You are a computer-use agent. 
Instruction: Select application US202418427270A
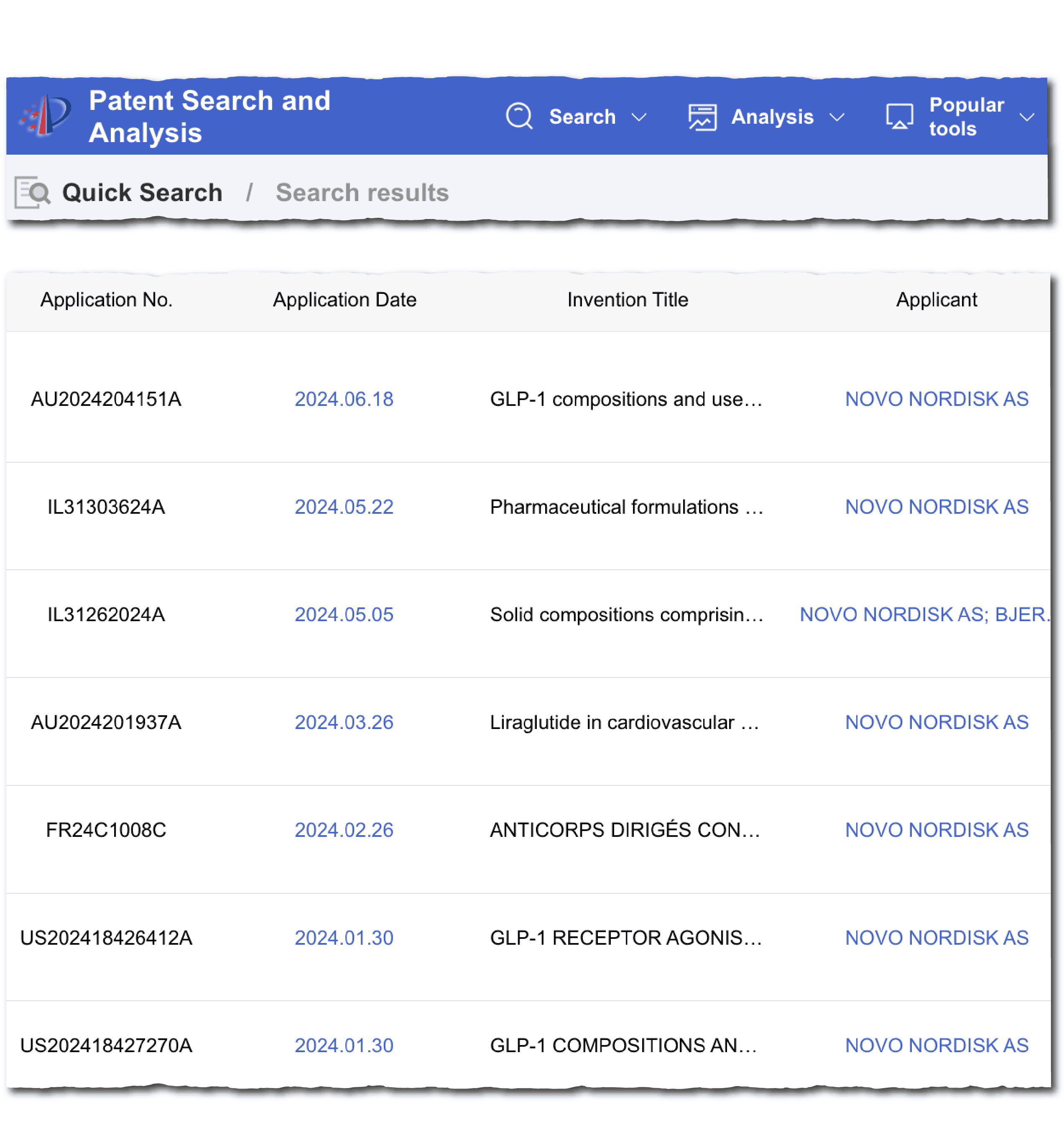click(x=106, y=1045)
